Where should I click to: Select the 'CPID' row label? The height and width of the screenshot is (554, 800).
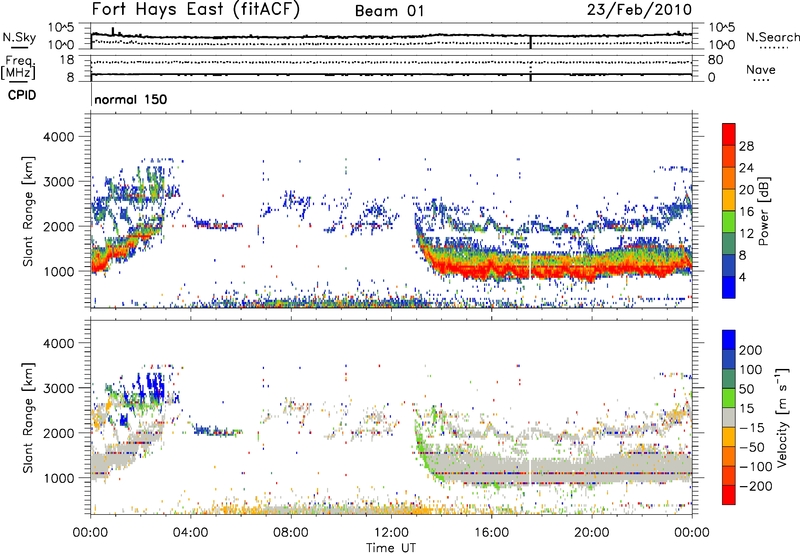tap(22, 95)
